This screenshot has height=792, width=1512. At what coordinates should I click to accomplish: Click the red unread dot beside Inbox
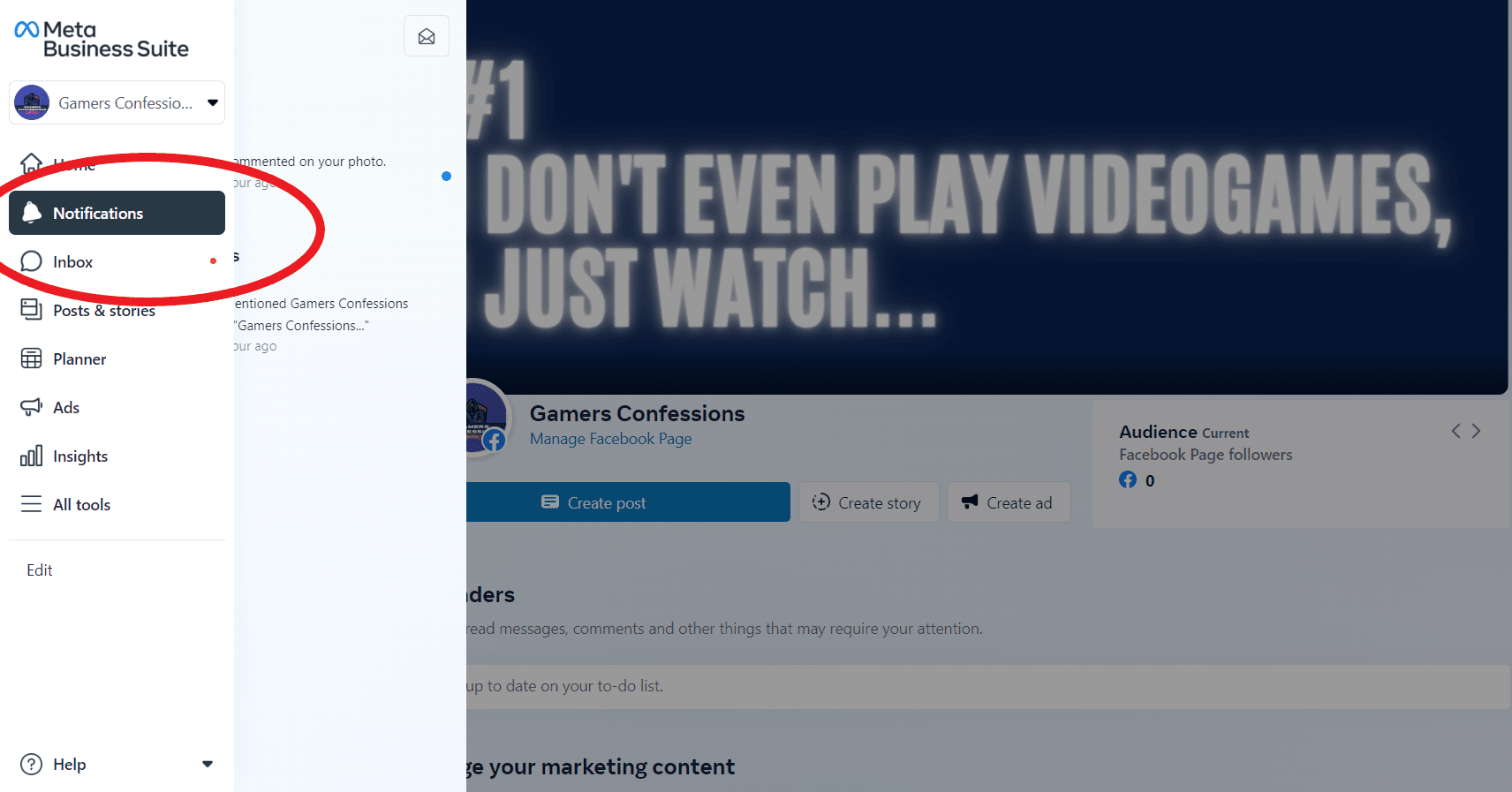213,261
